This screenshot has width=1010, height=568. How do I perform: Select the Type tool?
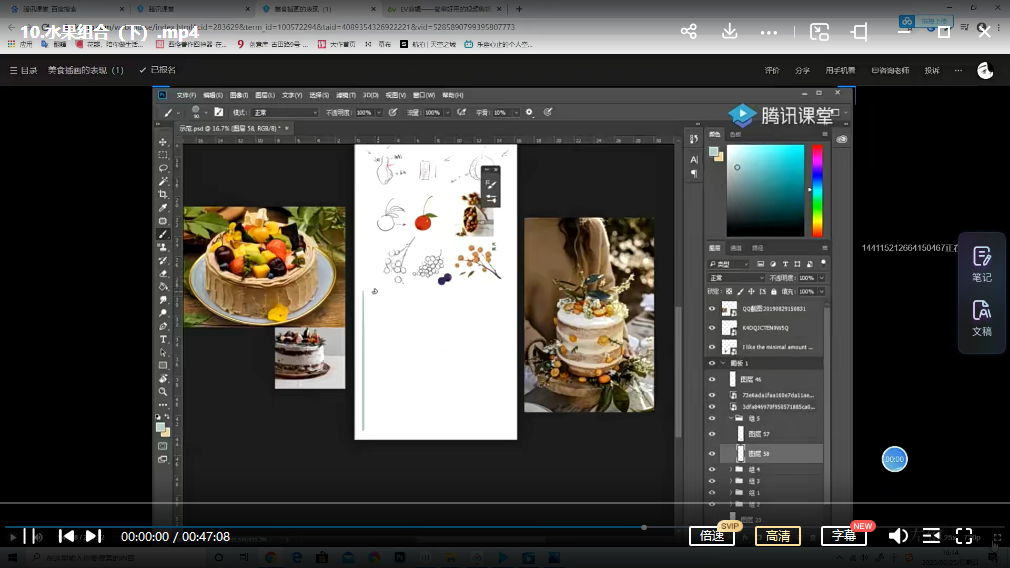163,339
